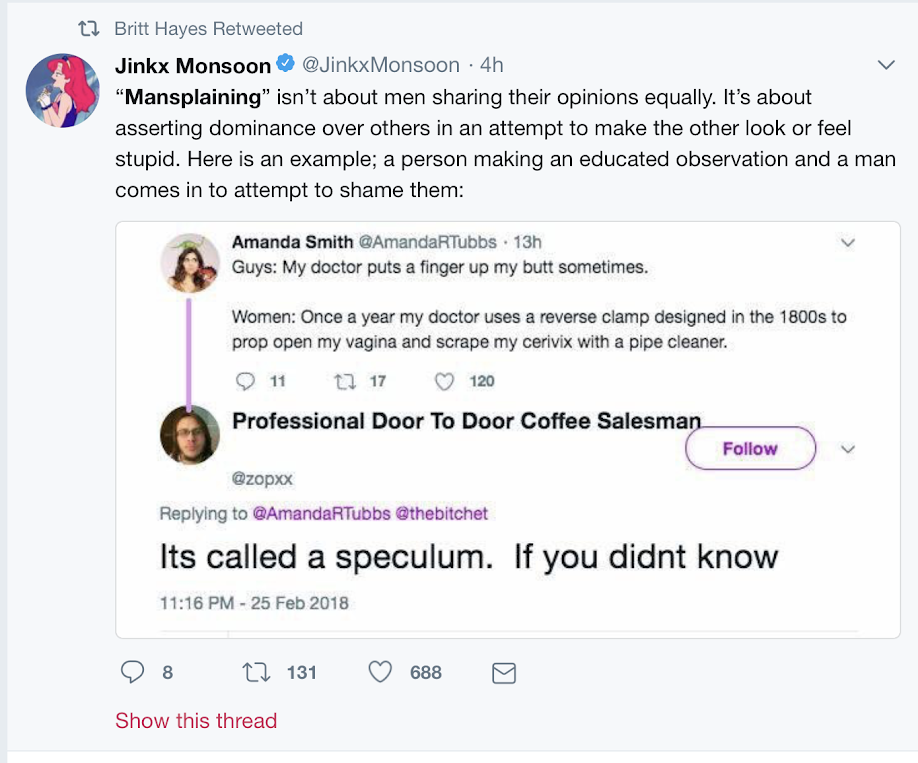Image resolution: width=918 pixels, height=763 pixels.
Task: Like Jinkx Monsoon's tweet via heart icon
Action: tap(380, 673)
